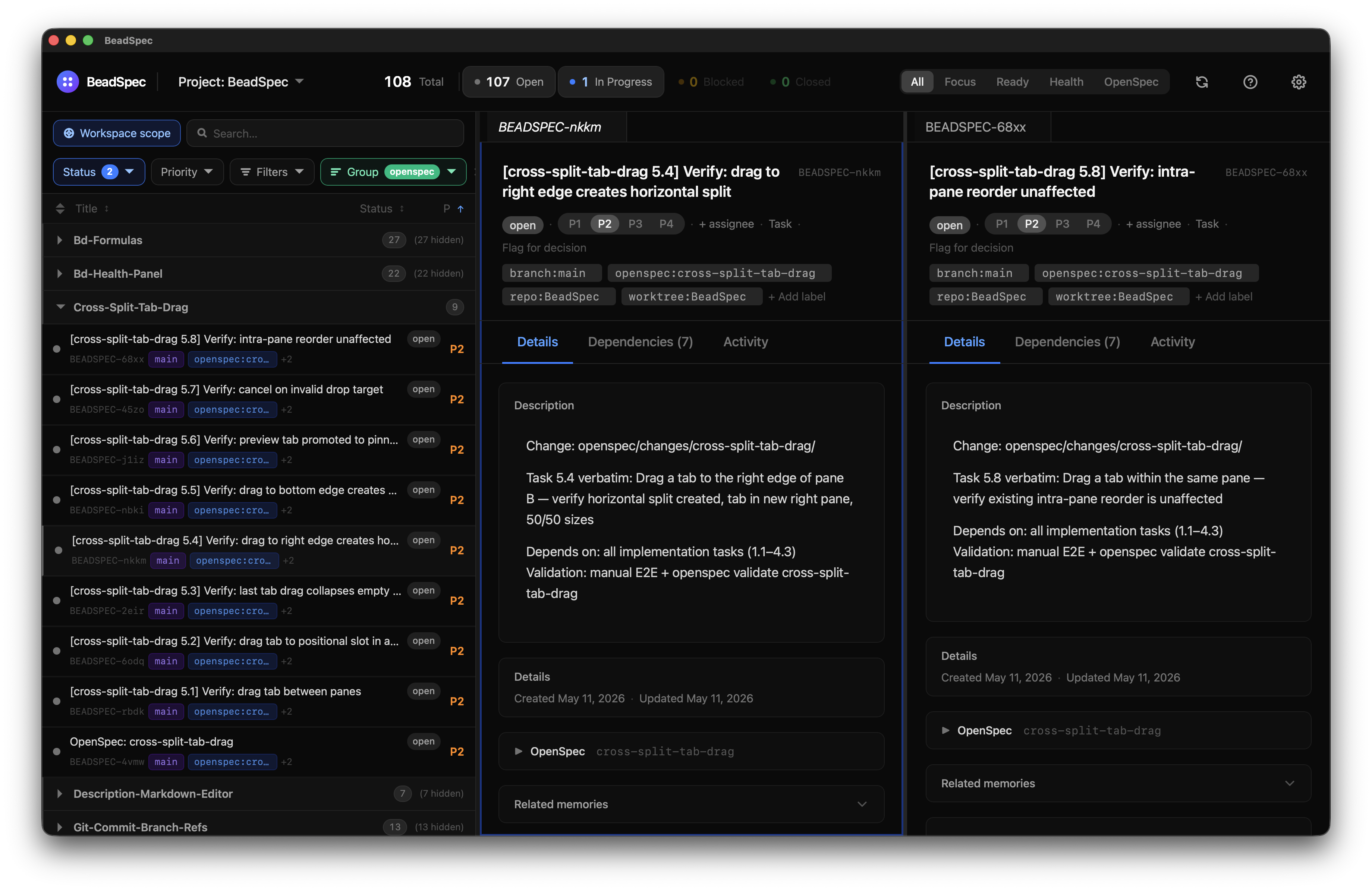Click the status dot of BEADSPEC-j1iz row
The height and width of the screenshot is (891, 1372).
(57, 450)
